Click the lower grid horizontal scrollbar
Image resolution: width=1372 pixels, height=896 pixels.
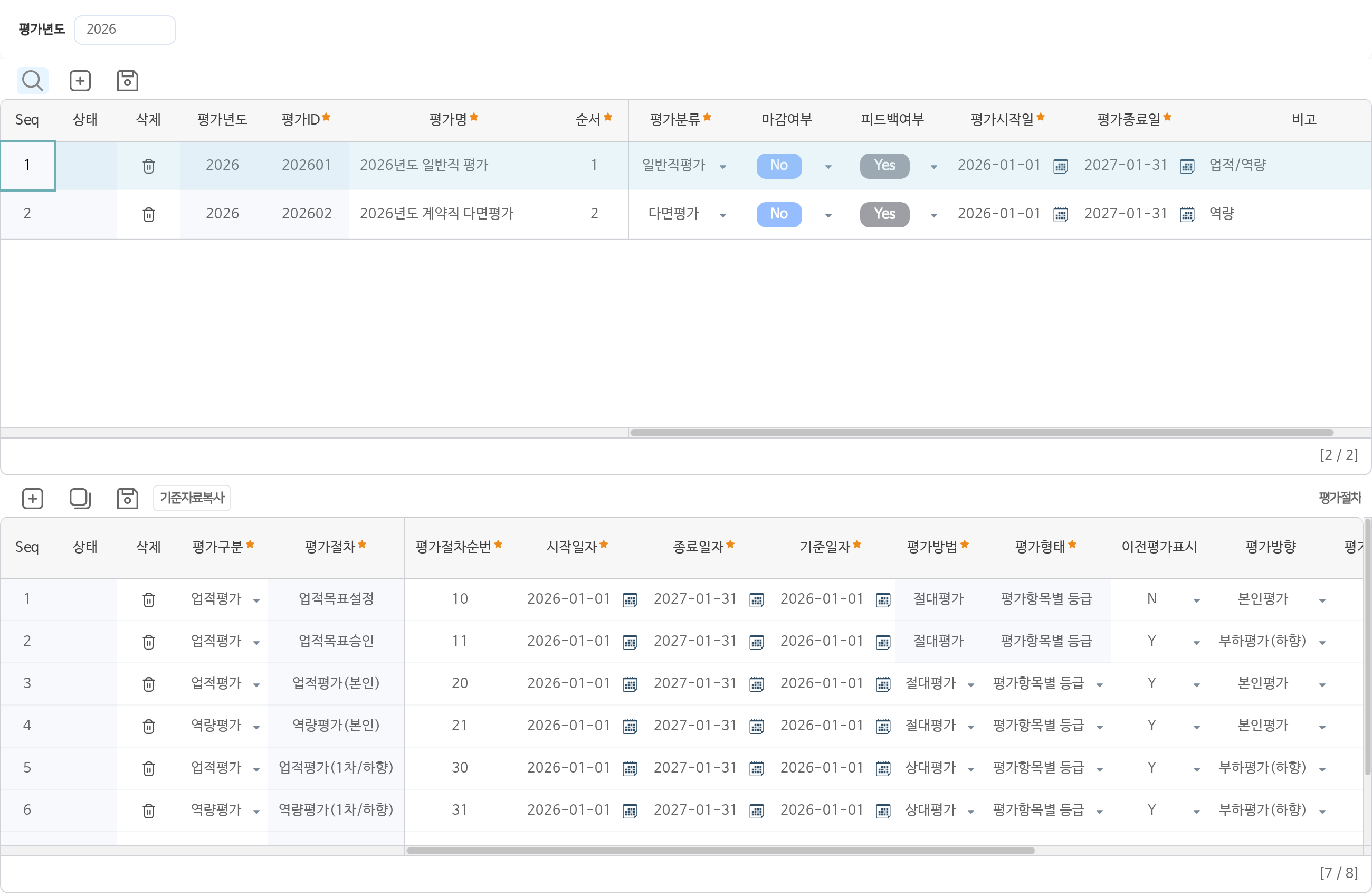coord(720,851)
